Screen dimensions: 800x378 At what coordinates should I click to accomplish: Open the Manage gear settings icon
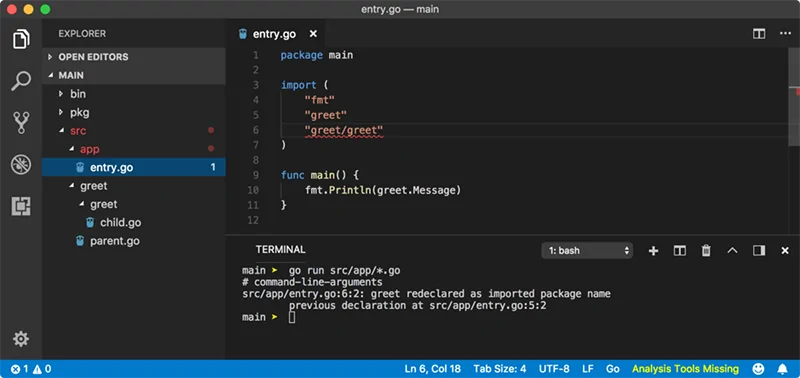pos(21,339)
